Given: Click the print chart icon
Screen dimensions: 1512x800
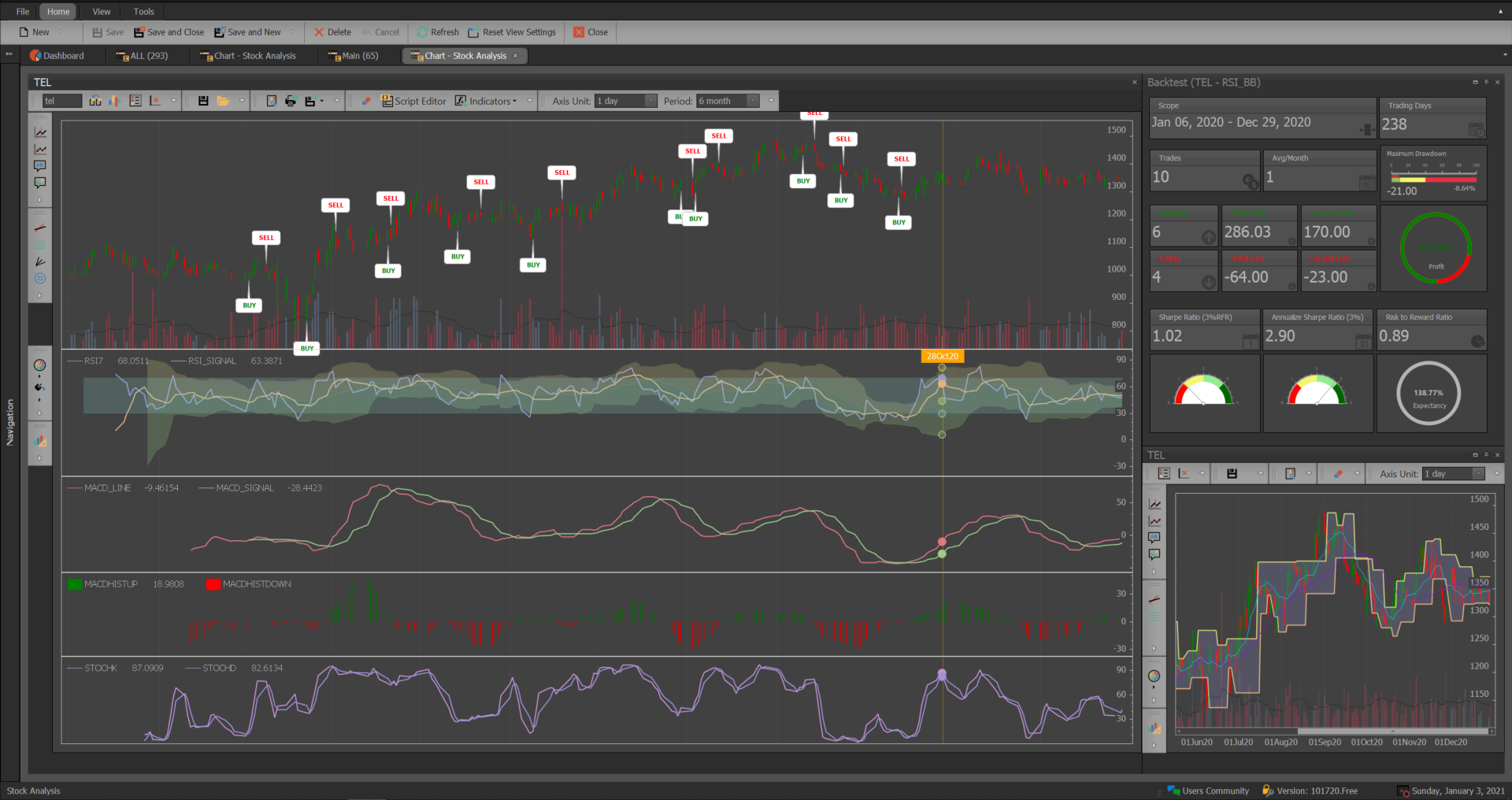Looking at the screenshot, I should (x=290, y=101).
